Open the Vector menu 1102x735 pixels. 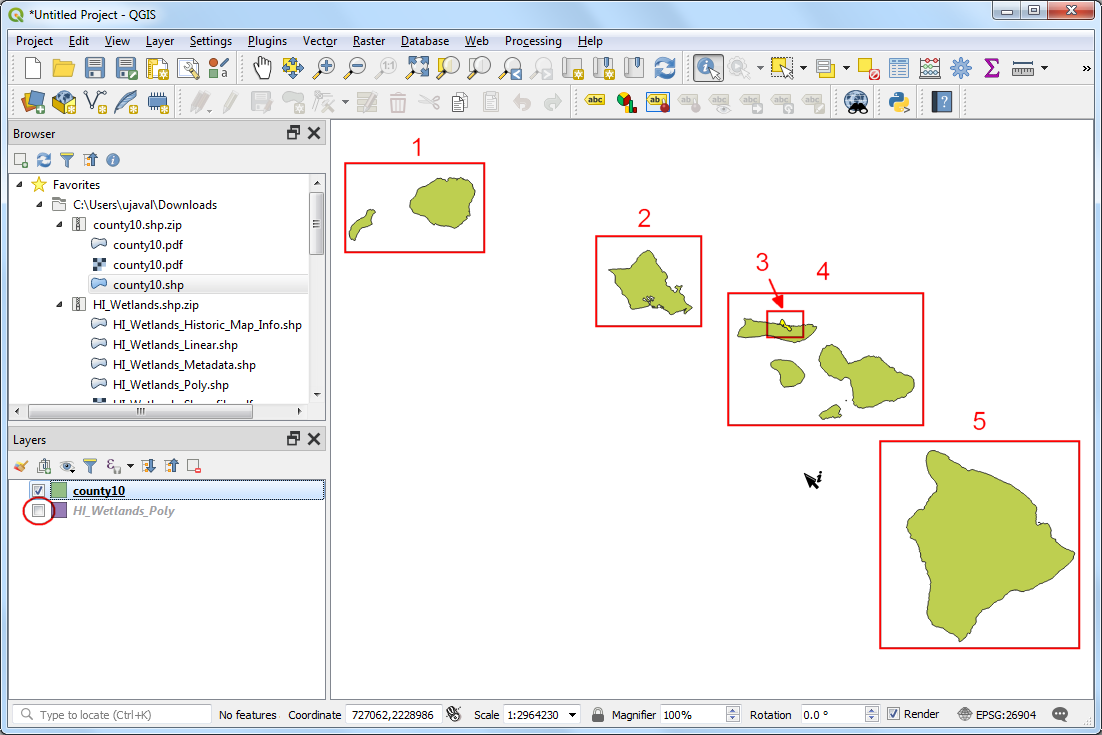[320, 41]
